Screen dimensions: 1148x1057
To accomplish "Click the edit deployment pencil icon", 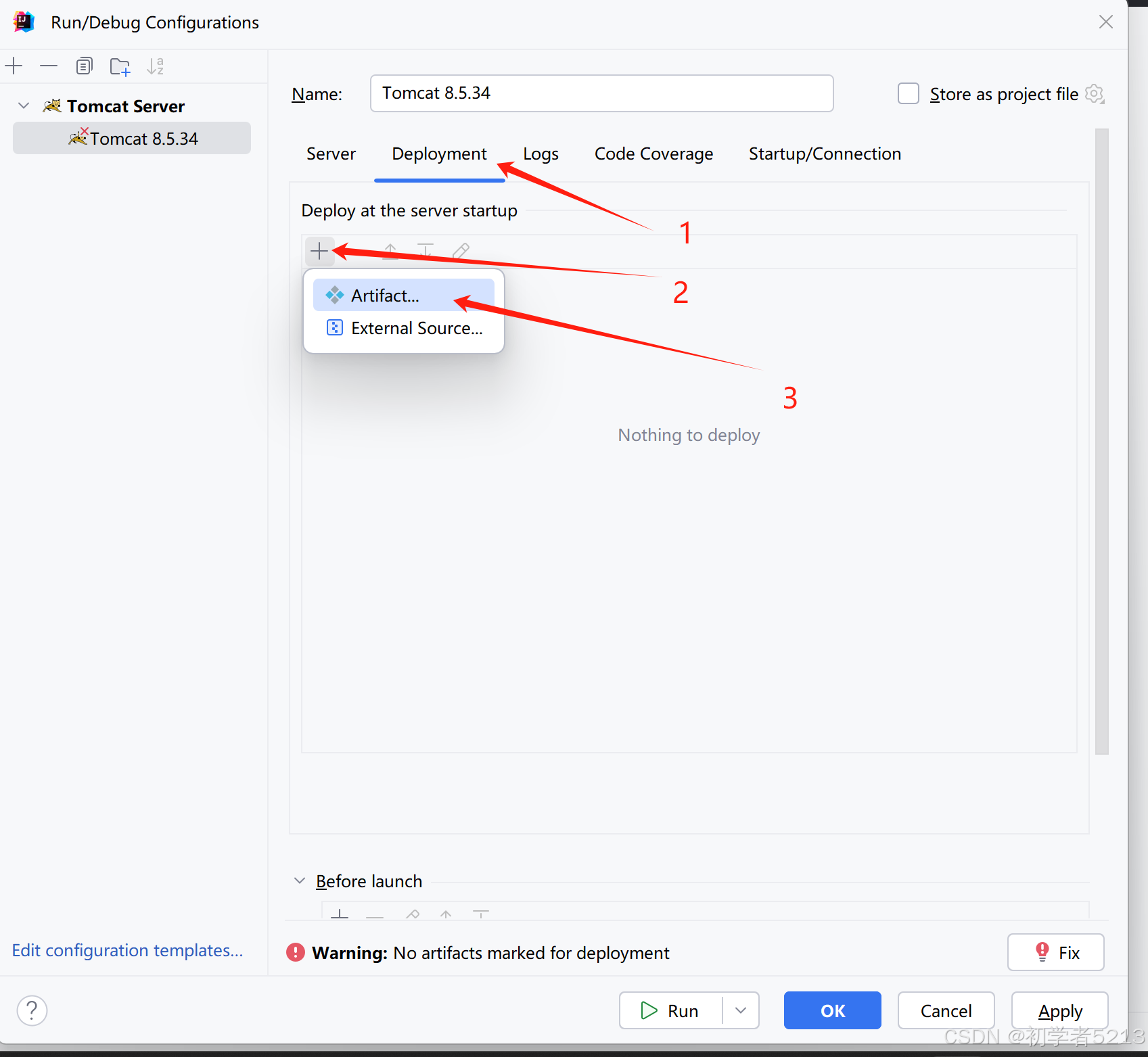I will (x=461, y=252).
